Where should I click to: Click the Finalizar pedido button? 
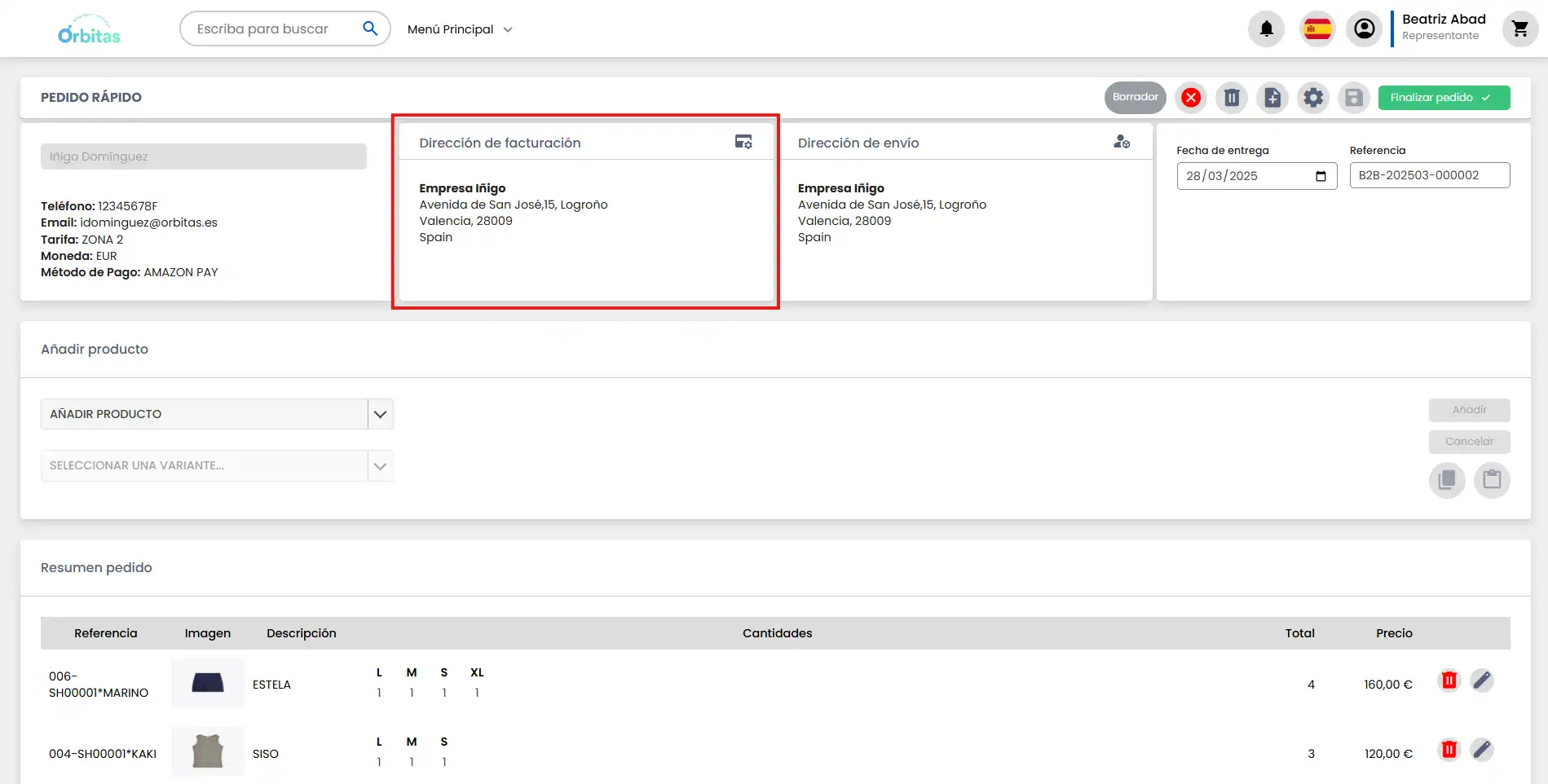[1444, 98]
